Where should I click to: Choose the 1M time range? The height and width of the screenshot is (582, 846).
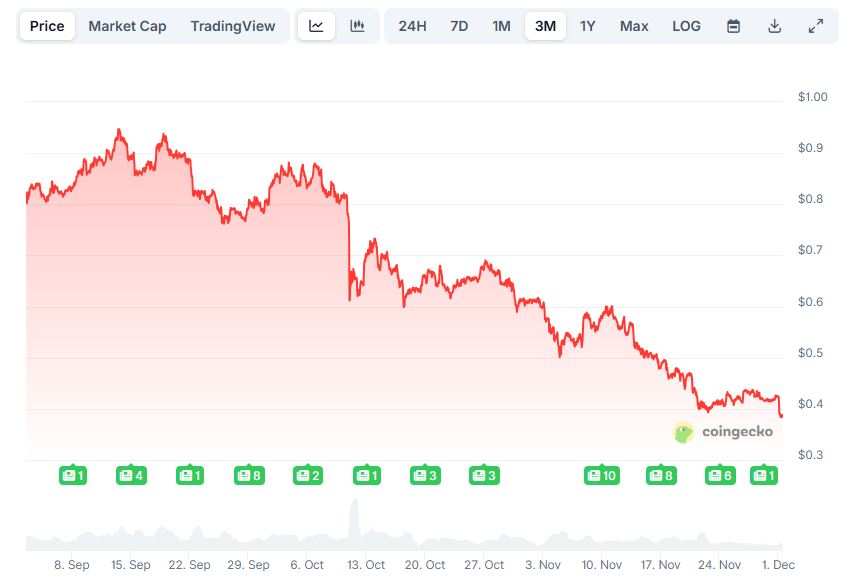pos(501,25)
